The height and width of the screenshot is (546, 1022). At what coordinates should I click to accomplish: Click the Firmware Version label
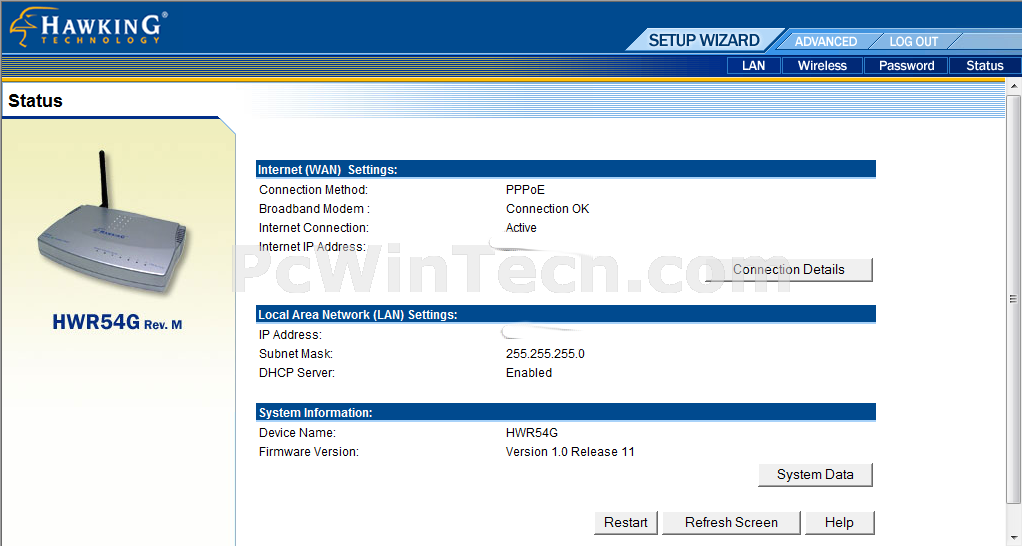308,452
